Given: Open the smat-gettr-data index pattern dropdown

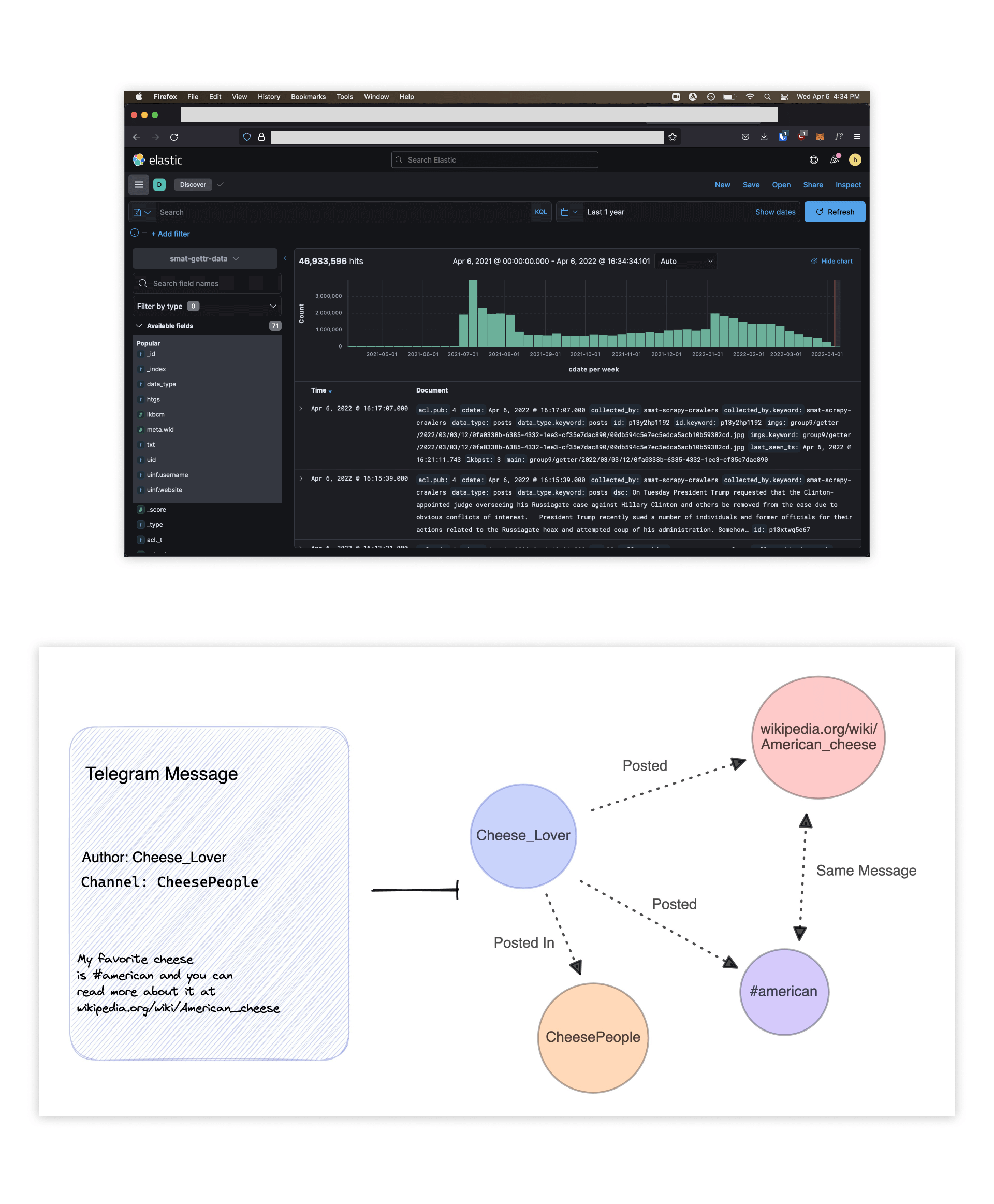Looking at the screenshot, I should 204,259.
